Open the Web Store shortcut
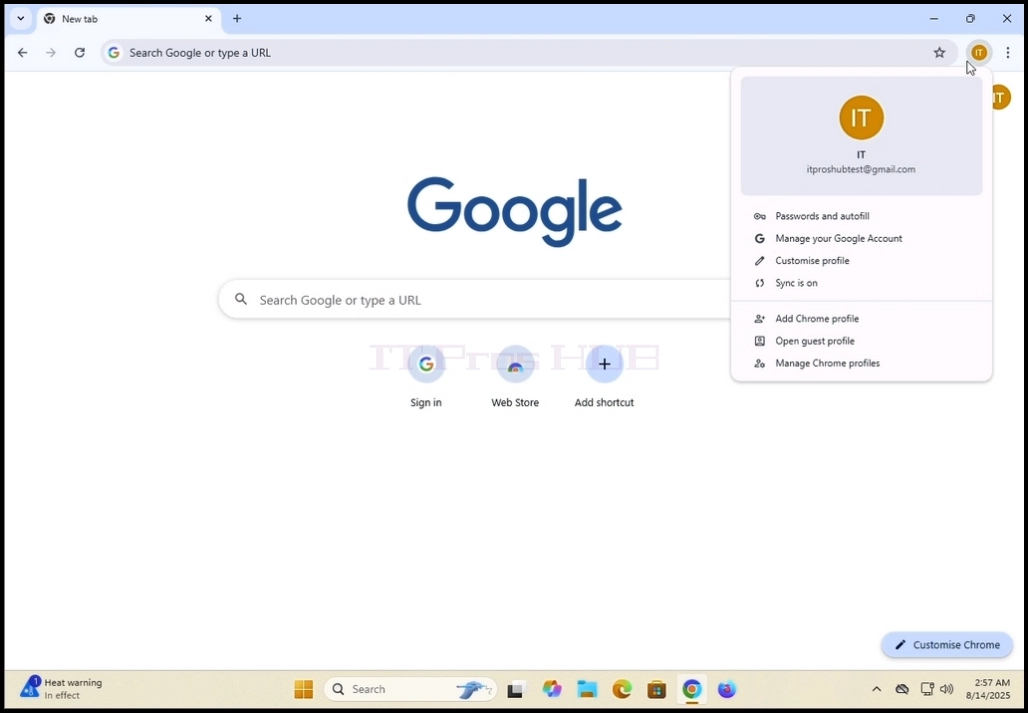Image resolution: width=1028 pixels, height=713 pixels. coord(515,377)
